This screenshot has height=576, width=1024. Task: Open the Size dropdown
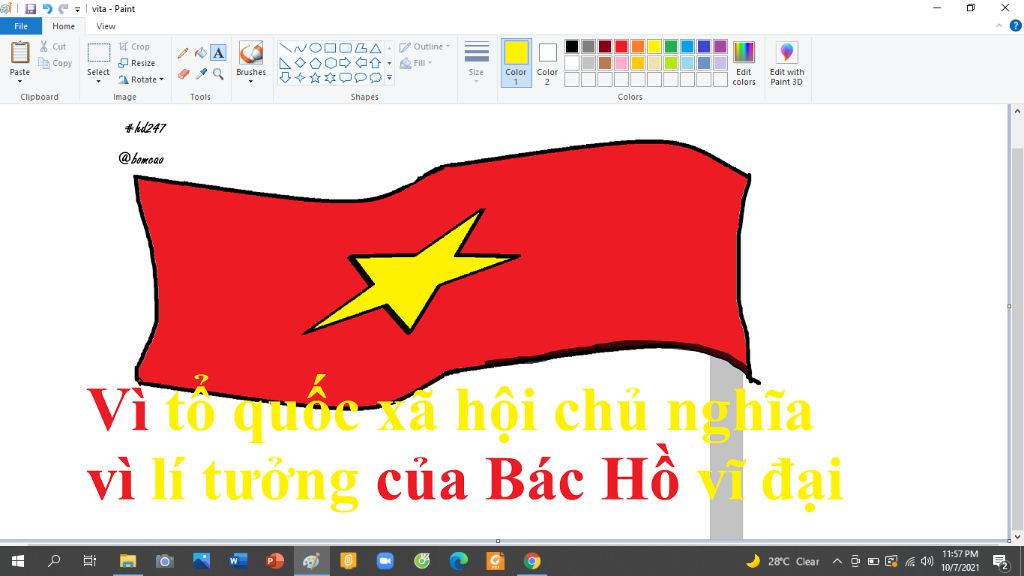(x=476, y=63)
